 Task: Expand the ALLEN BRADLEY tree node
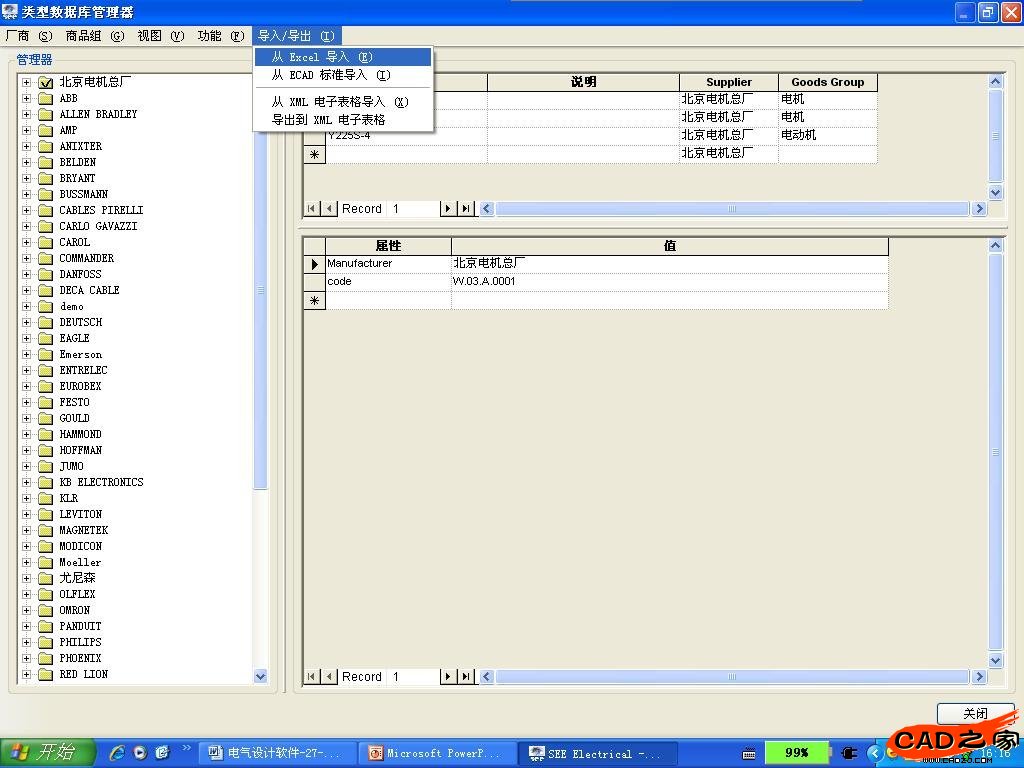click(x=27, y=114)
